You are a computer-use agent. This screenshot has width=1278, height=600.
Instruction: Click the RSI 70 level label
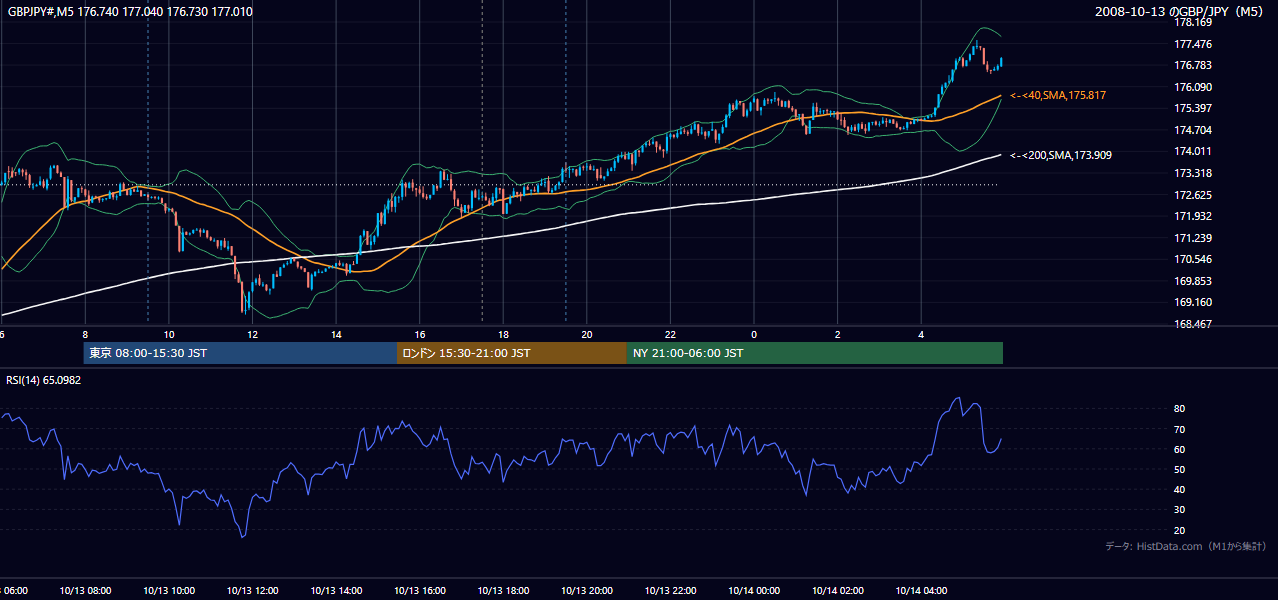[1180, 429]
